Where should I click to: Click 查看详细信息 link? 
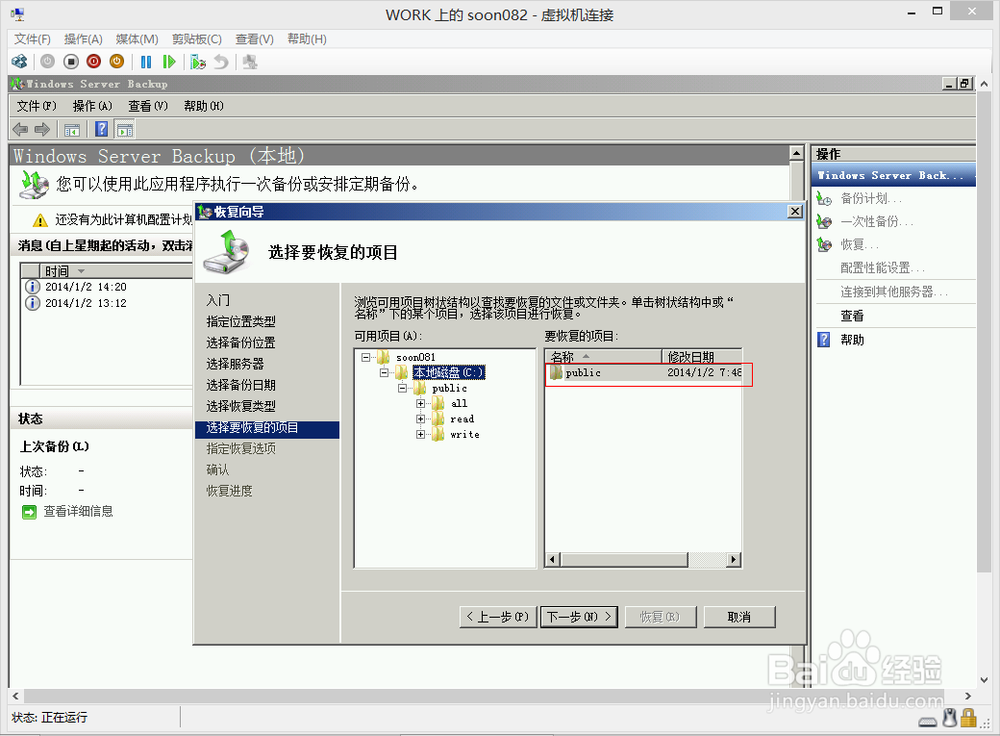pos(78,512)
